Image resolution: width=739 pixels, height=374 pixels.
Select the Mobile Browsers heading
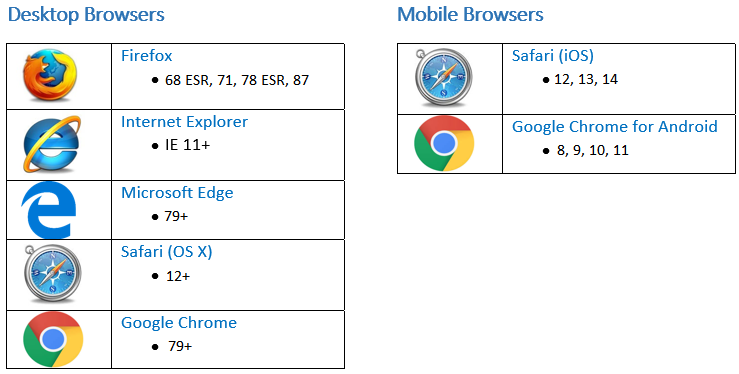click(x=470, y=14)
